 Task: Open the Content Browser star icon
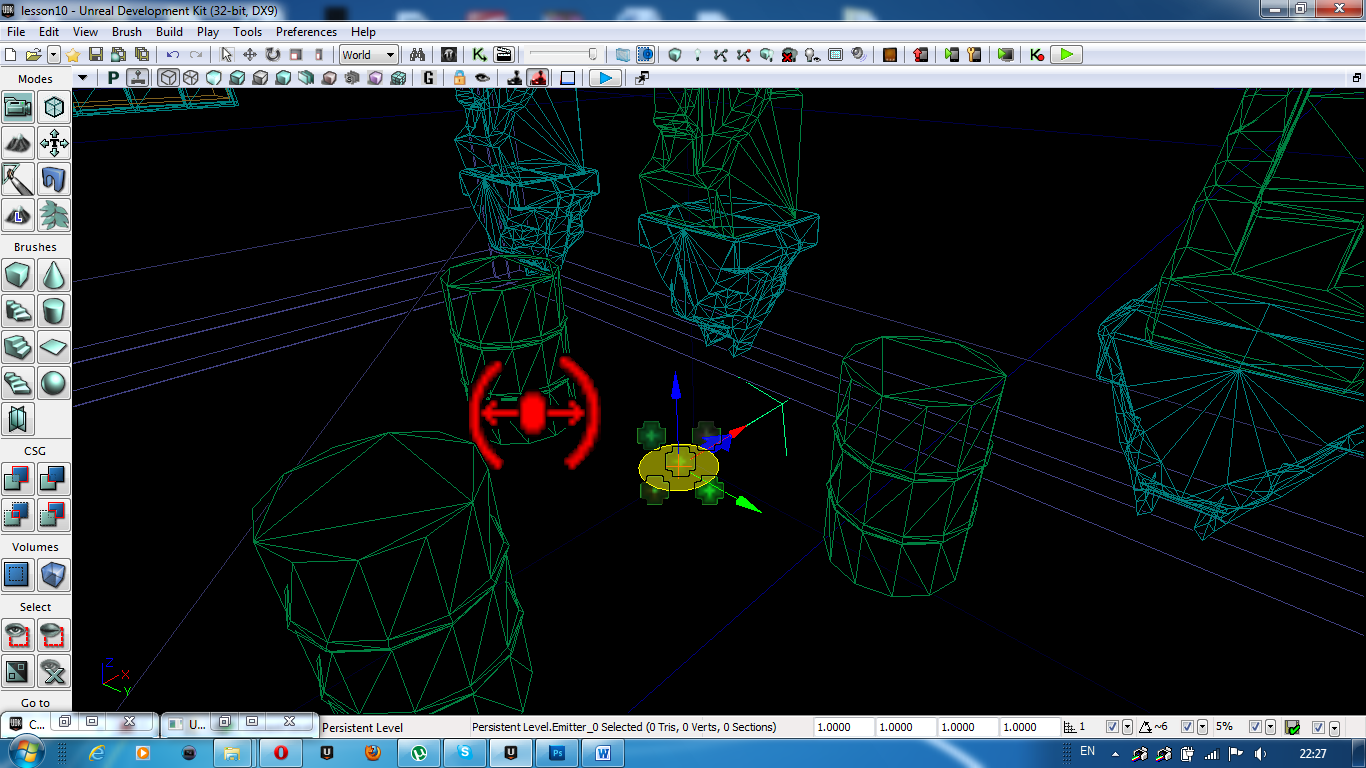click(x=73, y=55)
